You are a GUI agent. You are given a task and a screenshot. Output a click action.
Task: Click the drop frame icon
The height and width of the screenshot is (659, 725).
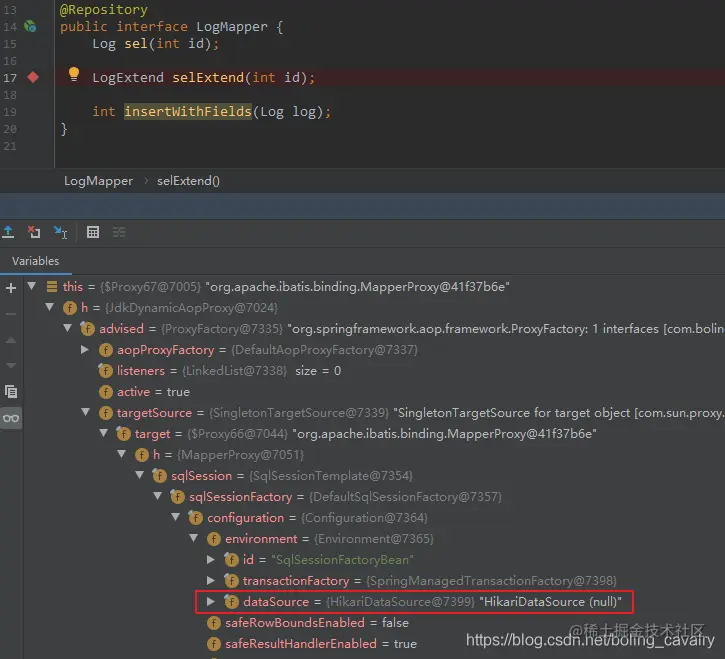34,232
